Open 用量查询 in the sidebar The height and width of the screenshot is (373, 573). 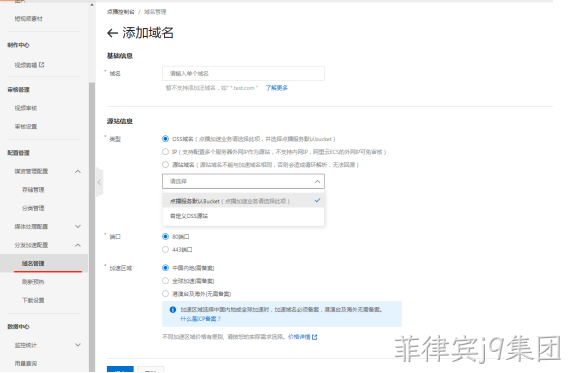tap(26, 364)
